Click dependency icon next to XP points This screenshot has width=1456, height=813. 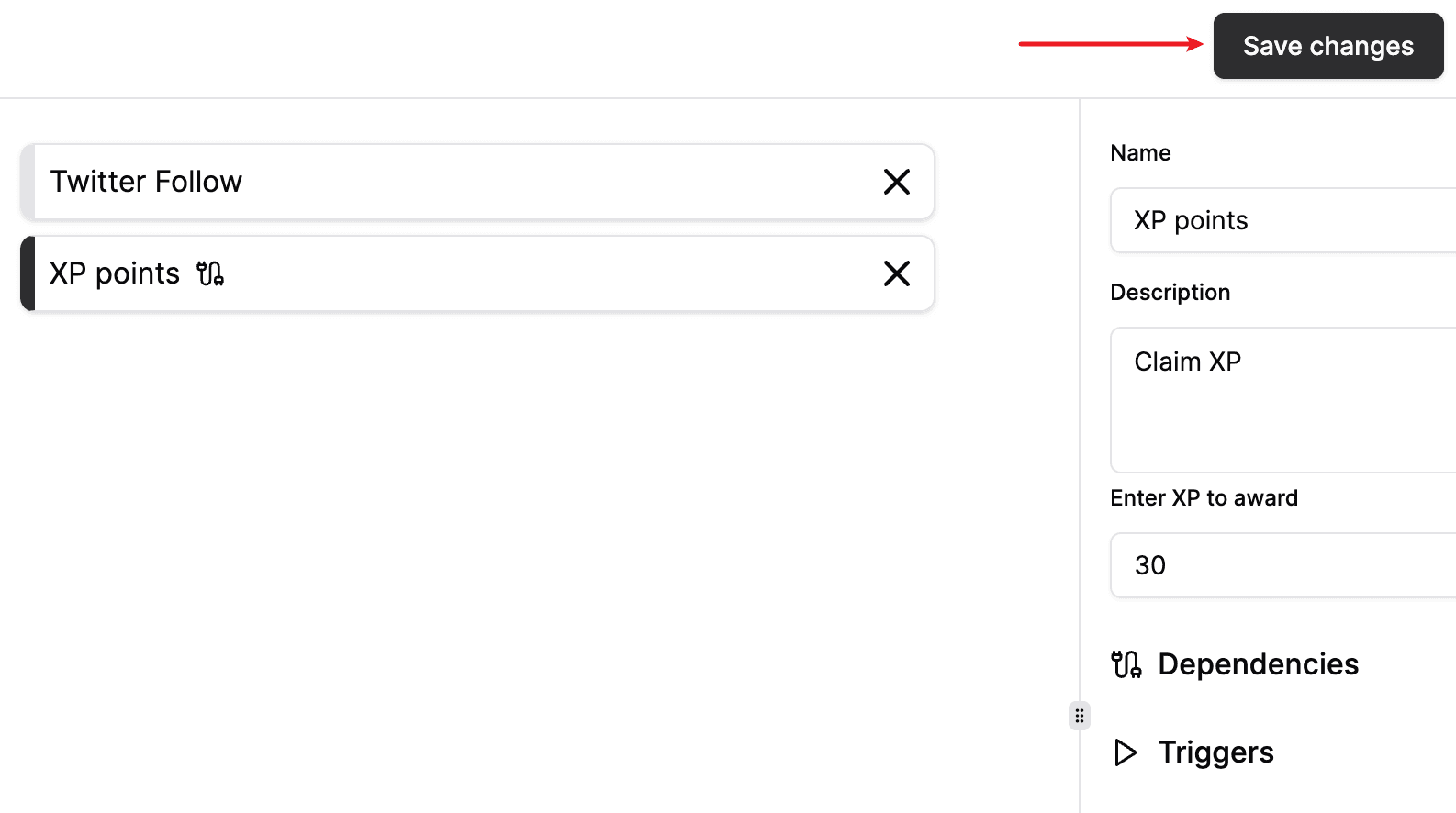210,273
